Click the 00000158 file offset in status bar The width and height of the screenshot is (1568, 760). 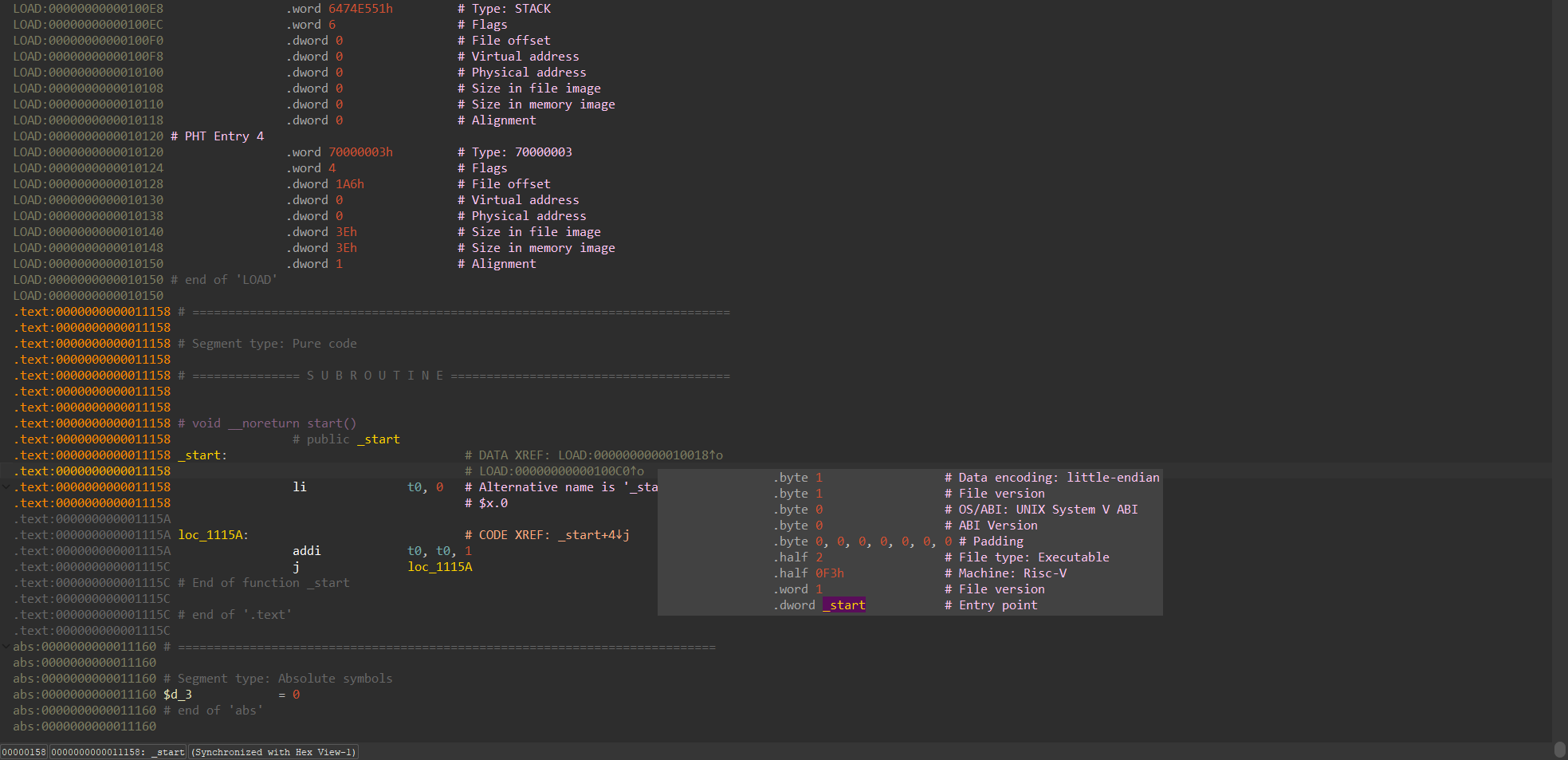point(24,752)
